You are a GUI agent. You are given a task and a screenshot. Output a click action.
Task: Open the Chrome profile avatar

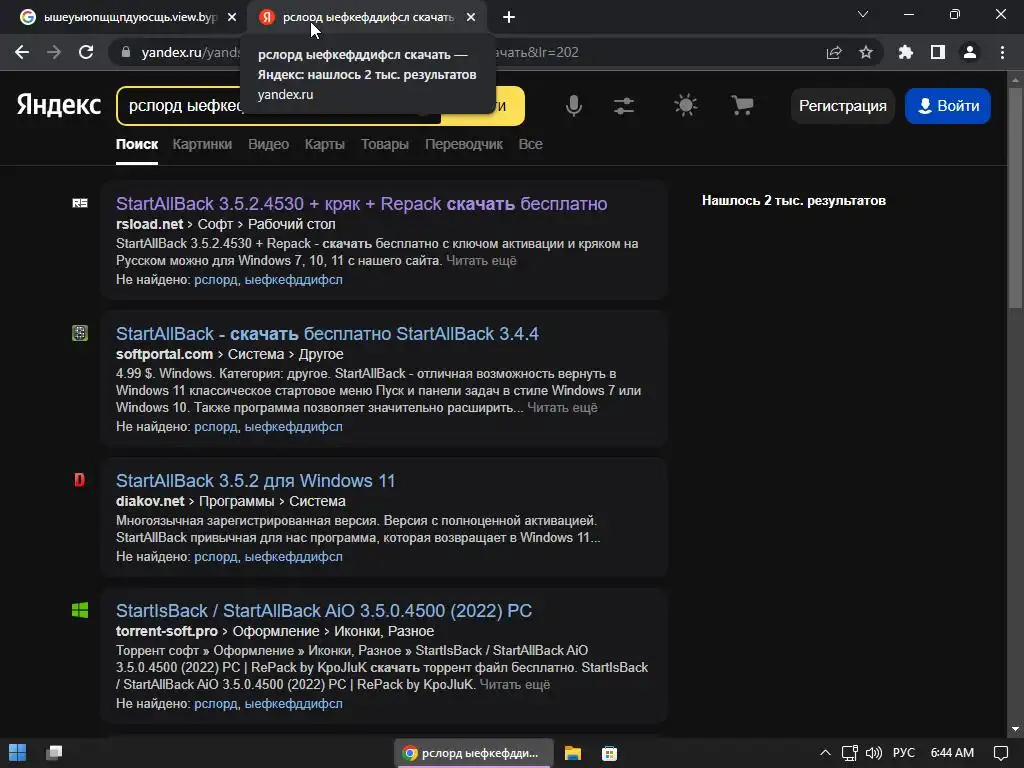pyautogui.click(x=970, y=52)
